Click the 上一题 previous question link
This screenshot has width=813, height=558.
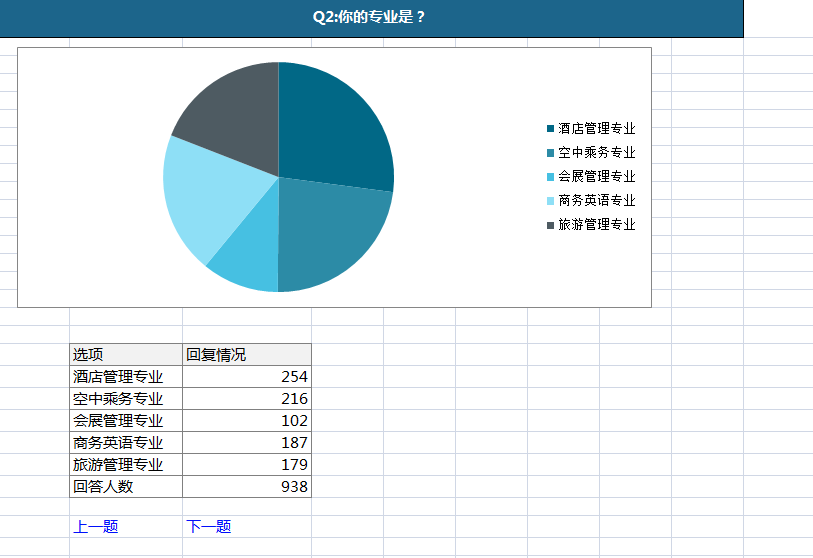[x=95, y=527]
